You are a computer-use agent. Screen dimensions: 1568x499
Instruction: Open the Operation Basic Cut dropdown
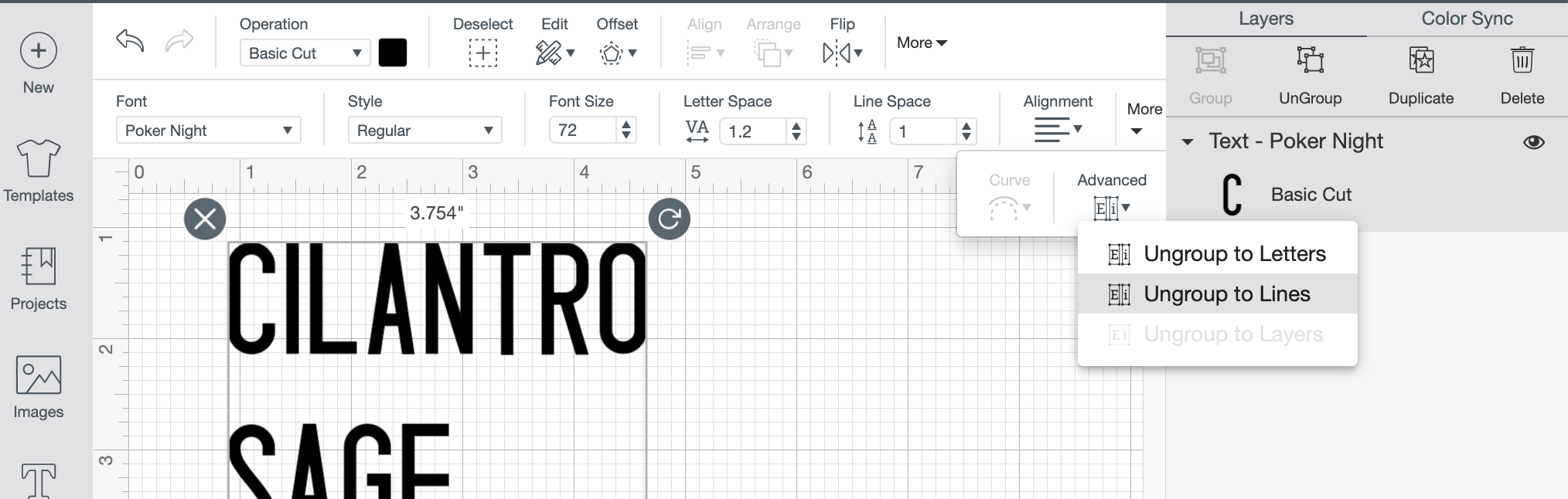coord(305,53)
